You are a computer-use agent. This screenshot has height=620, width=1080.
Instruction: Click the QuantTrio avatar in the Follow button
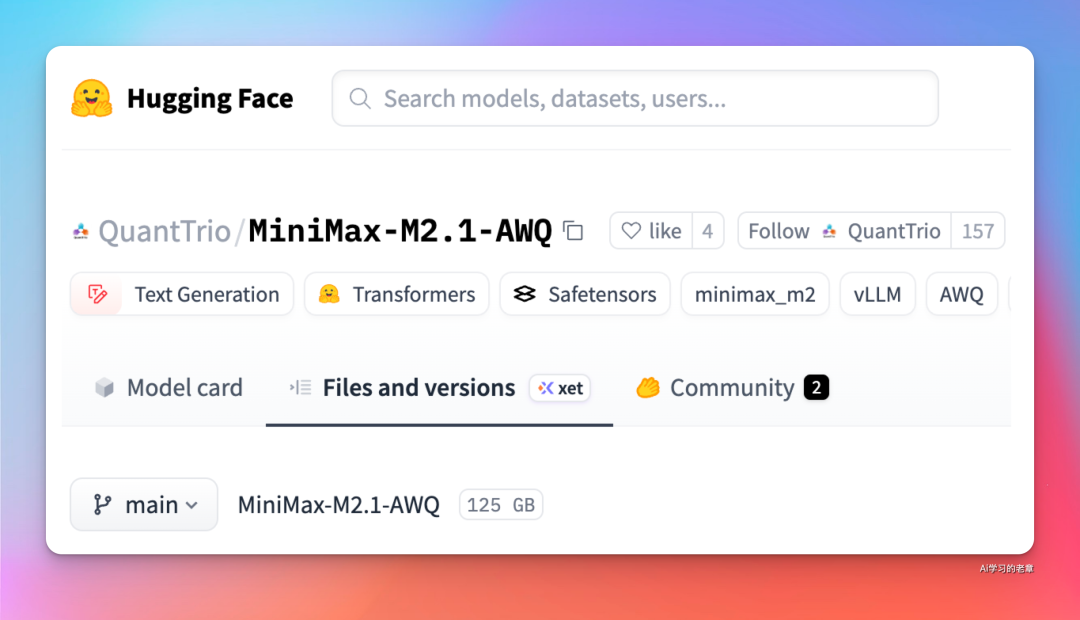tap(829, 230)
